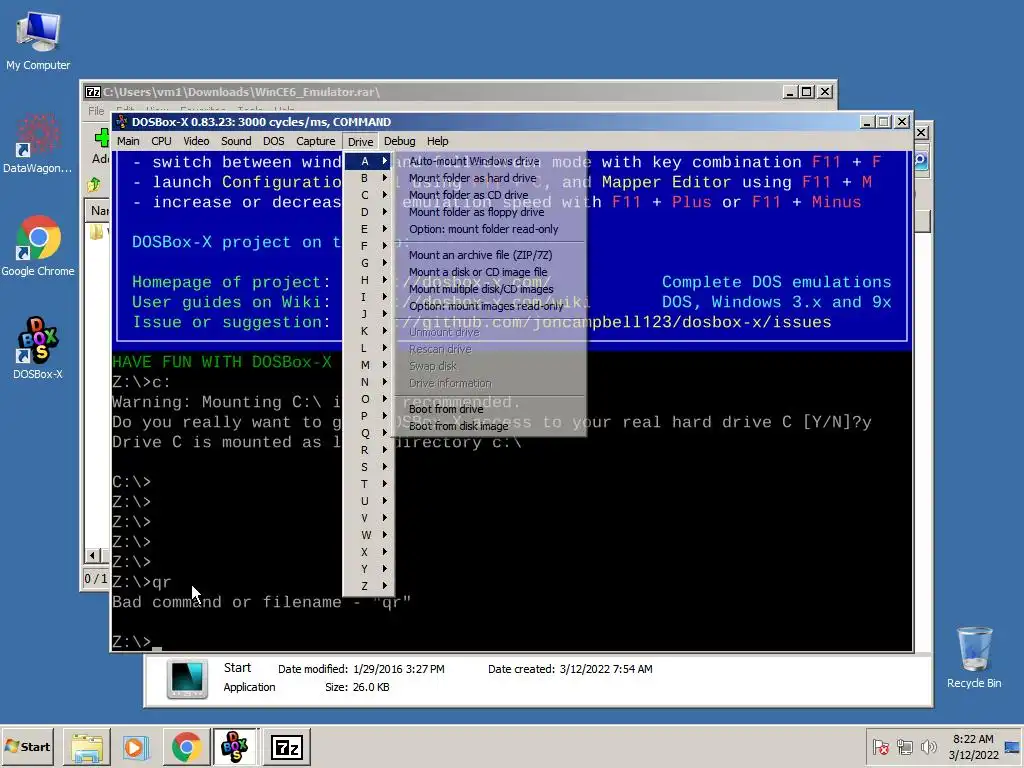Expand drive F submenu
The image size is (1024, 768).
click(x=368, y=246)
